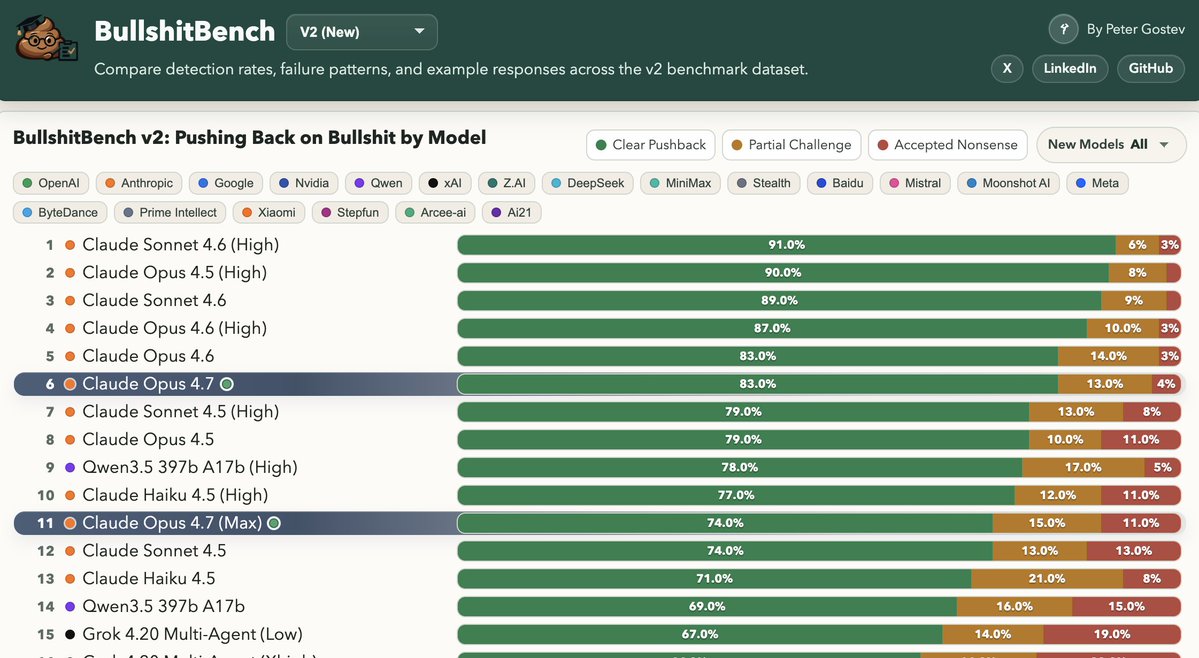Click the green badge next to Claude Opus 4.7

pos(227,384)
